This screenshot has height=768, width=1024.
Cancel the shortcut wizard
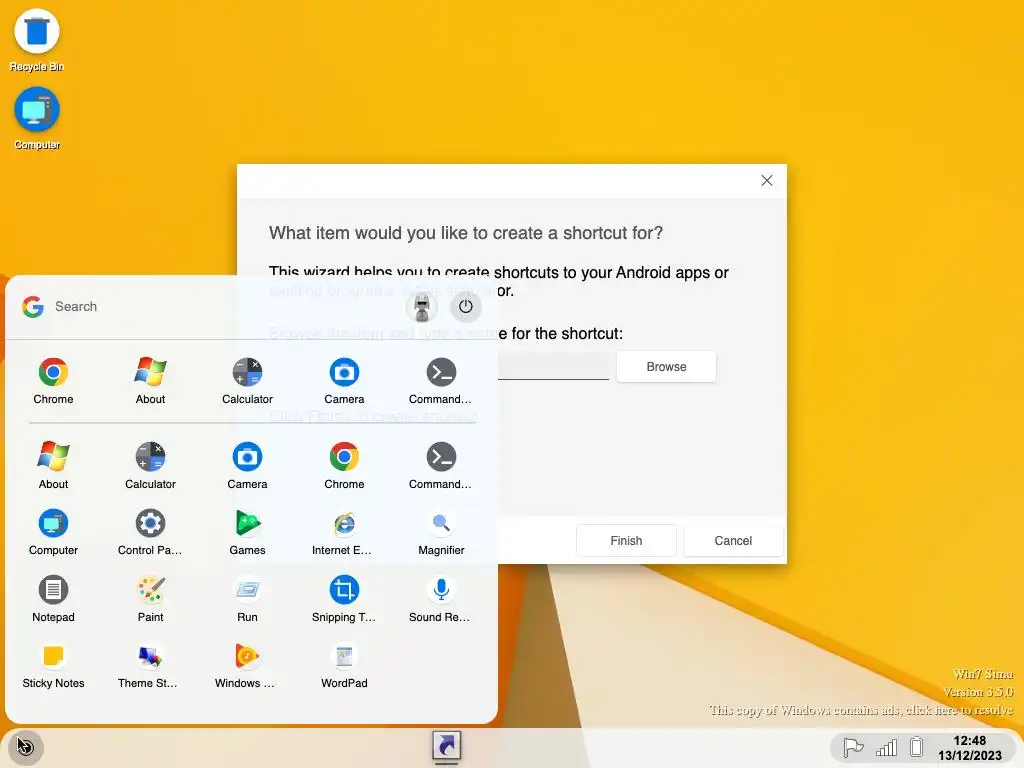point(733,541)
